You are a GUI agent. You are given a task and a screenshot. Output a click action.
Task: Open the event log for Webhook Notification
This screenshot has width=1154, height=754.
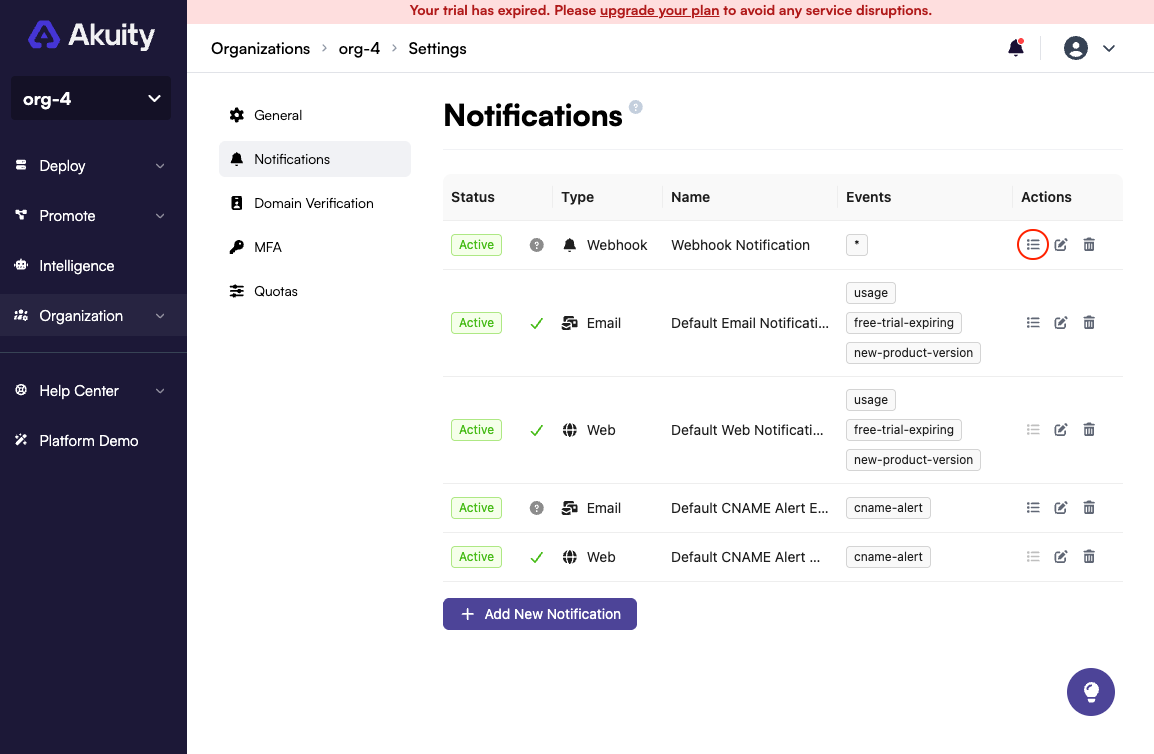(x=1033, y=244)
